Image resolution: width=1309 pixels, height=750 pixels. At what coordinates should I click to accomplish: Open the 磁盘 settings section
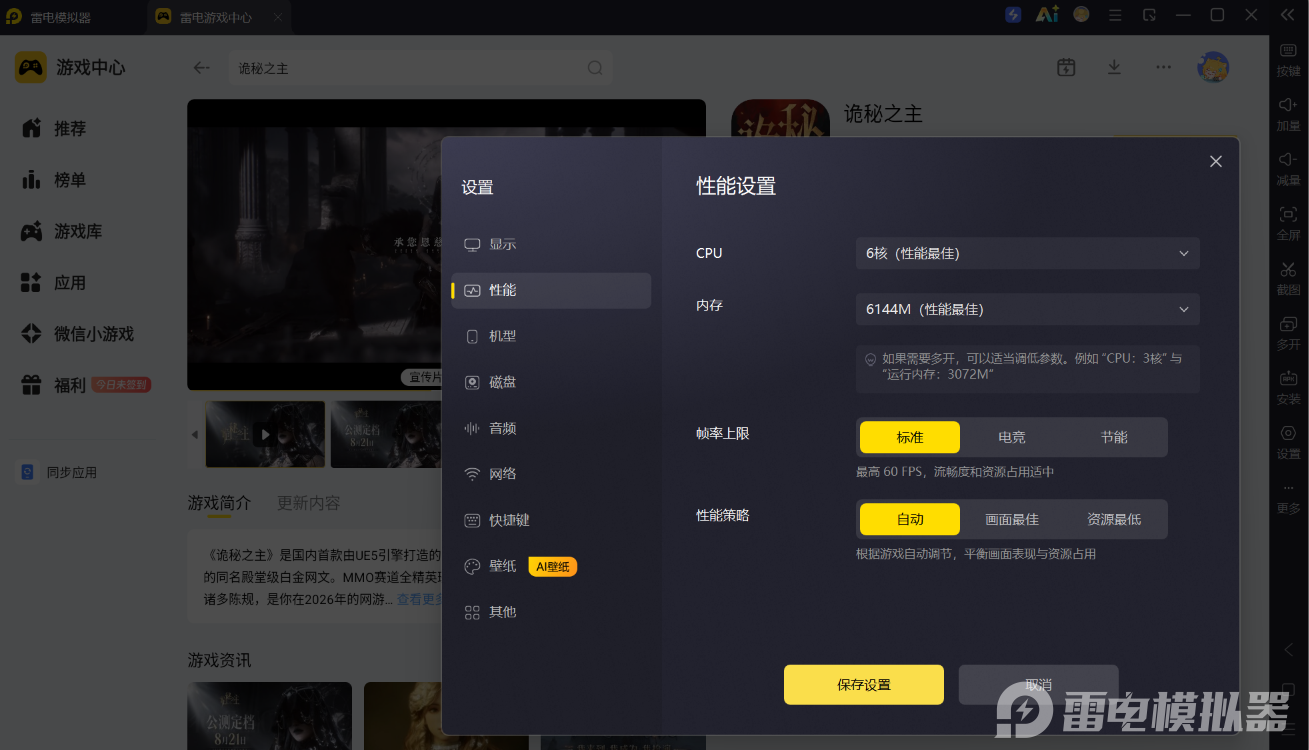[551, 382]
